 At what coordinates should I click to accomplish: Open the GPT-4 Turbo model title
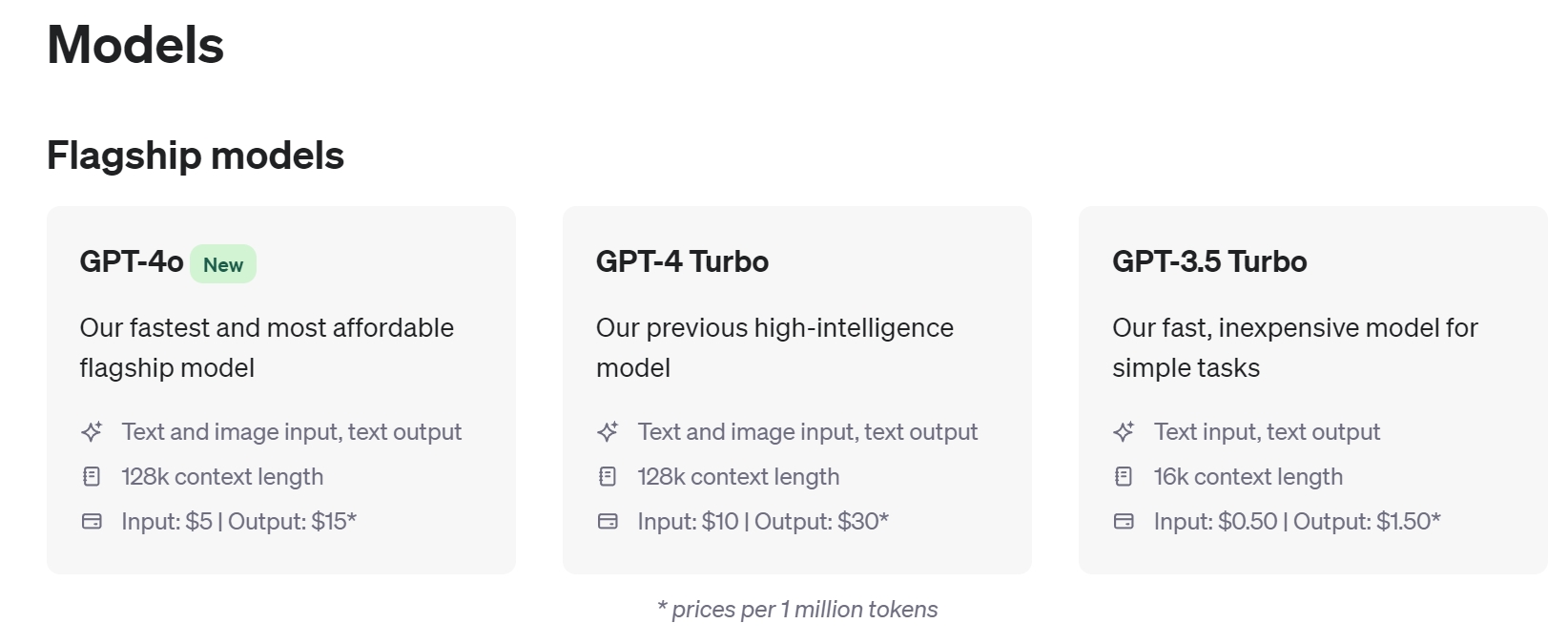tap(682, 261)
